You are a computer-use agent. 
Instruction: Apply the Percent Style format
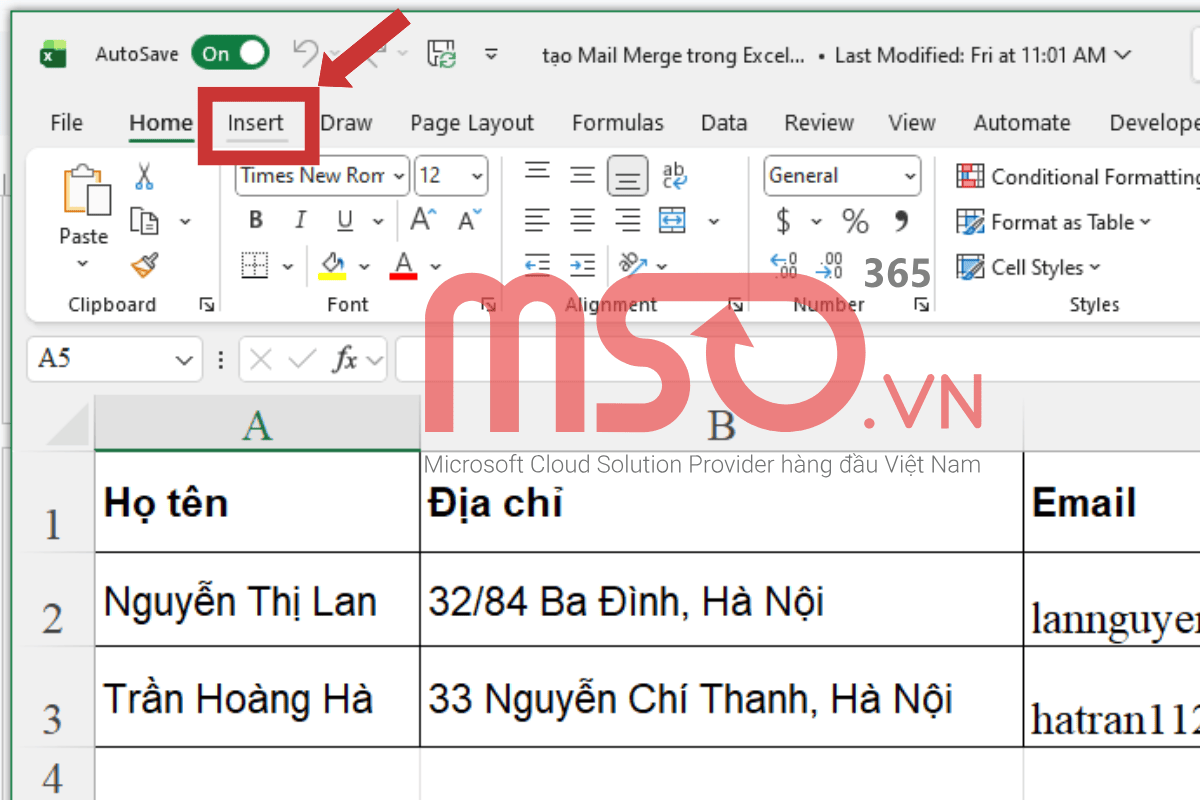[x=855, y=222]
